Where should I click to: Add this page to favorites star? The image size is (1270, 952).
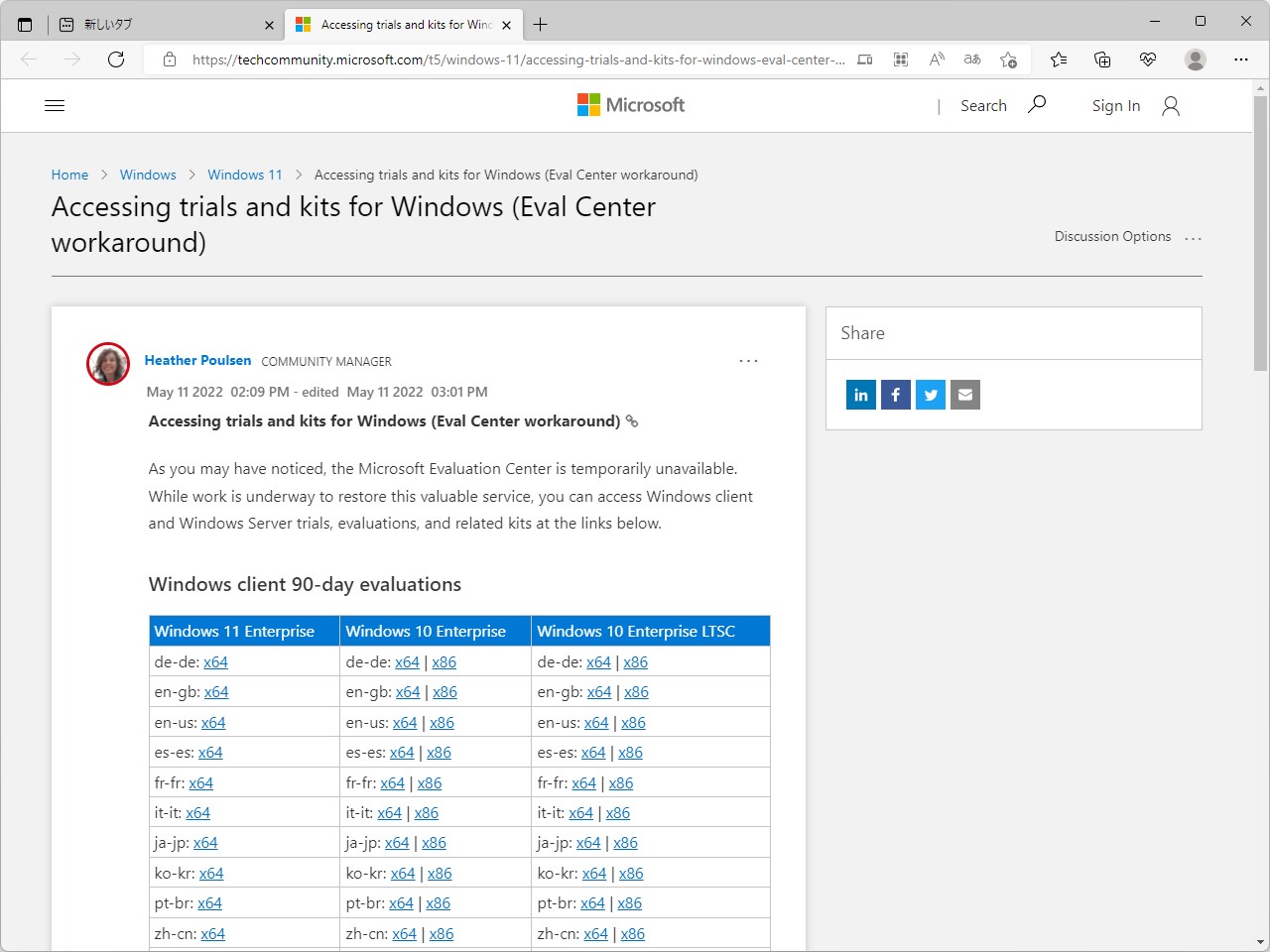point(1008,59)
